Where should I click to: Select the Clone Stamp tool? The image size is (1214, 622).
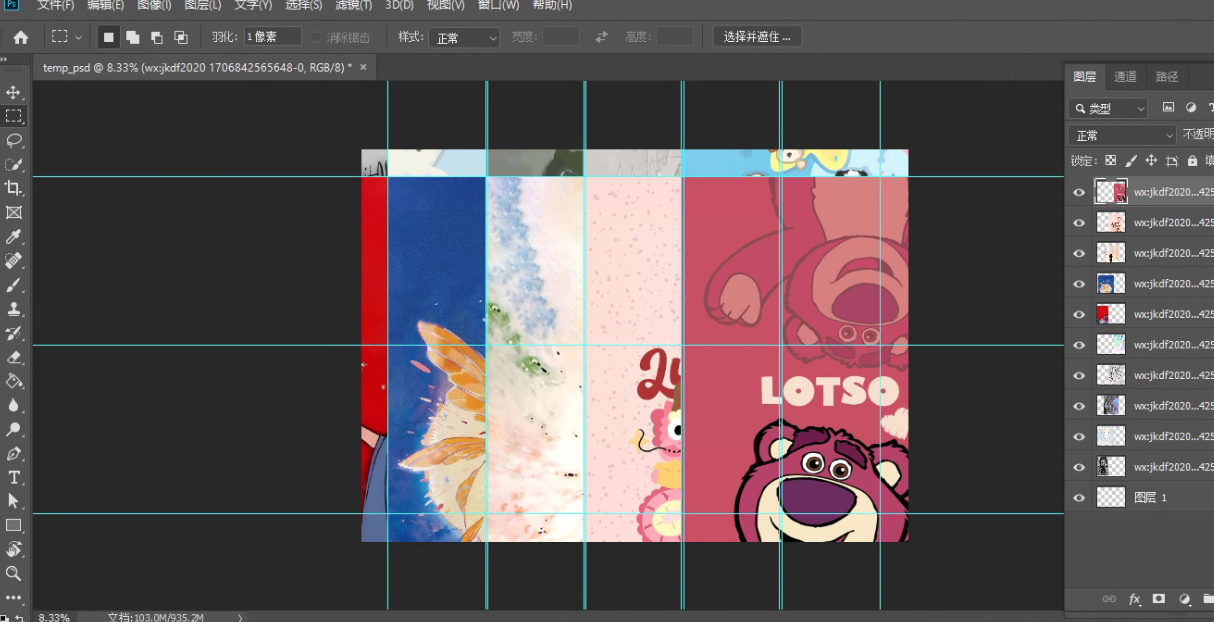14,309
